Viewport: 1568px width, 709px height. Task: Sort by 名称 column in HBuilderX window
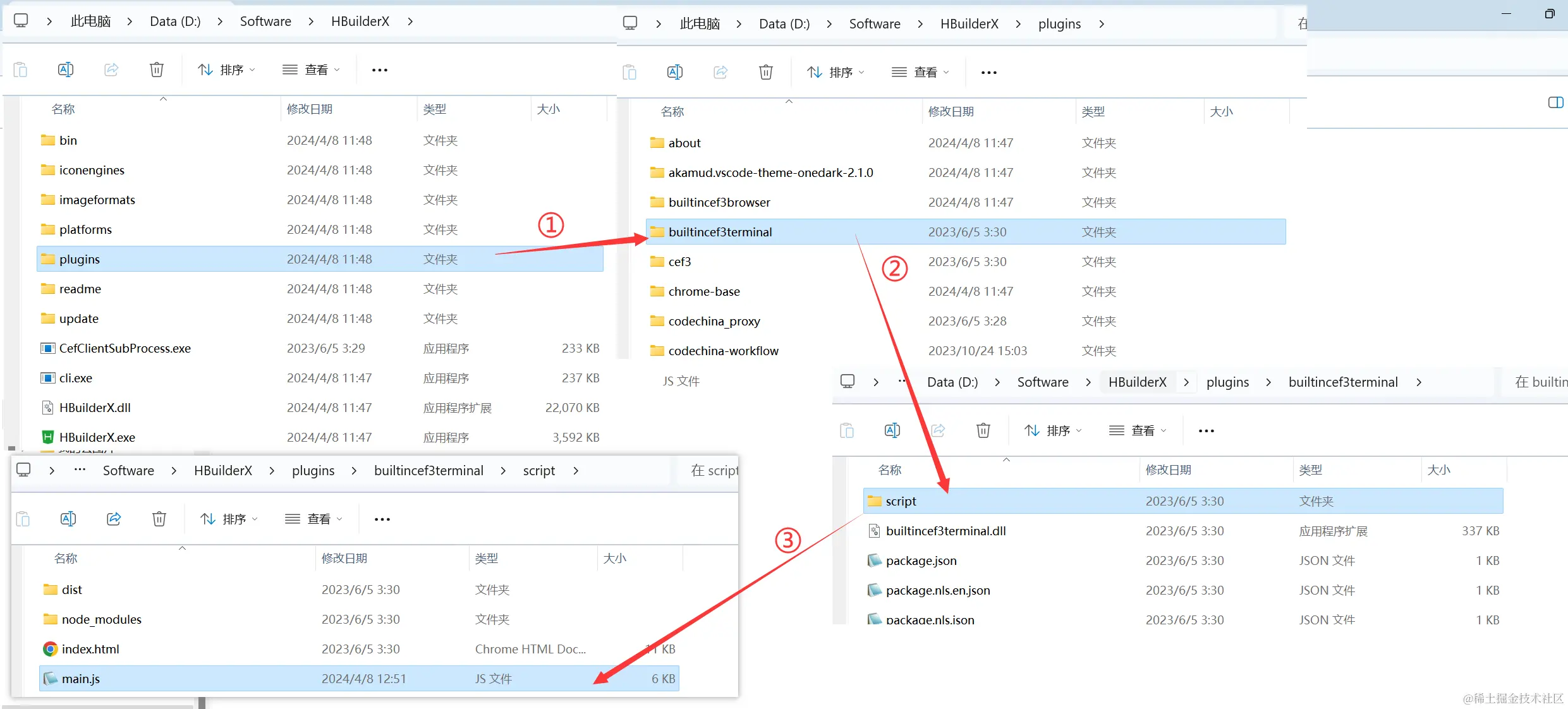click(63, 109)
